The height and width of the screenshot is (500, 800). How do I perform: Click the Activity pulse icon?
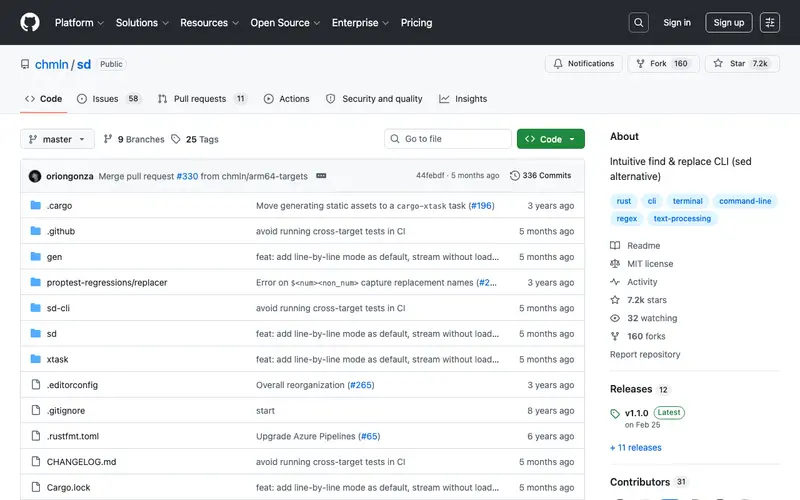point(615,282)
